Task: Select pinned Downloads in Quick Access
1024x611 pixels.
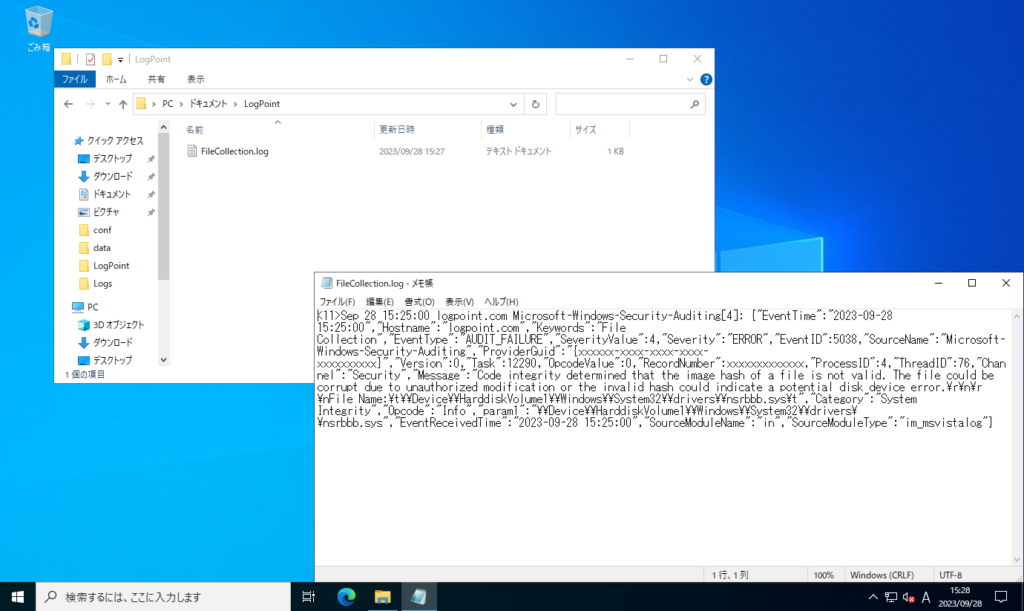Action: (104, 176)
